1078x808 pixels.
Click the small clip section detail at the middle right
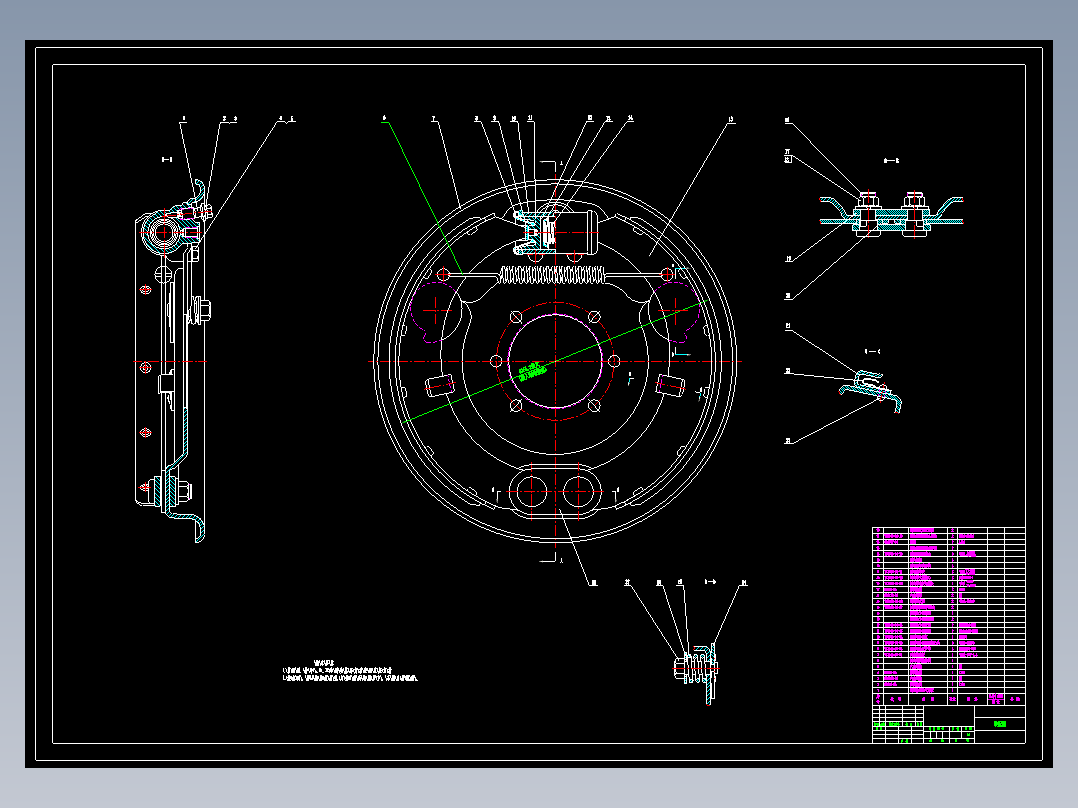[x=870, y=391]
